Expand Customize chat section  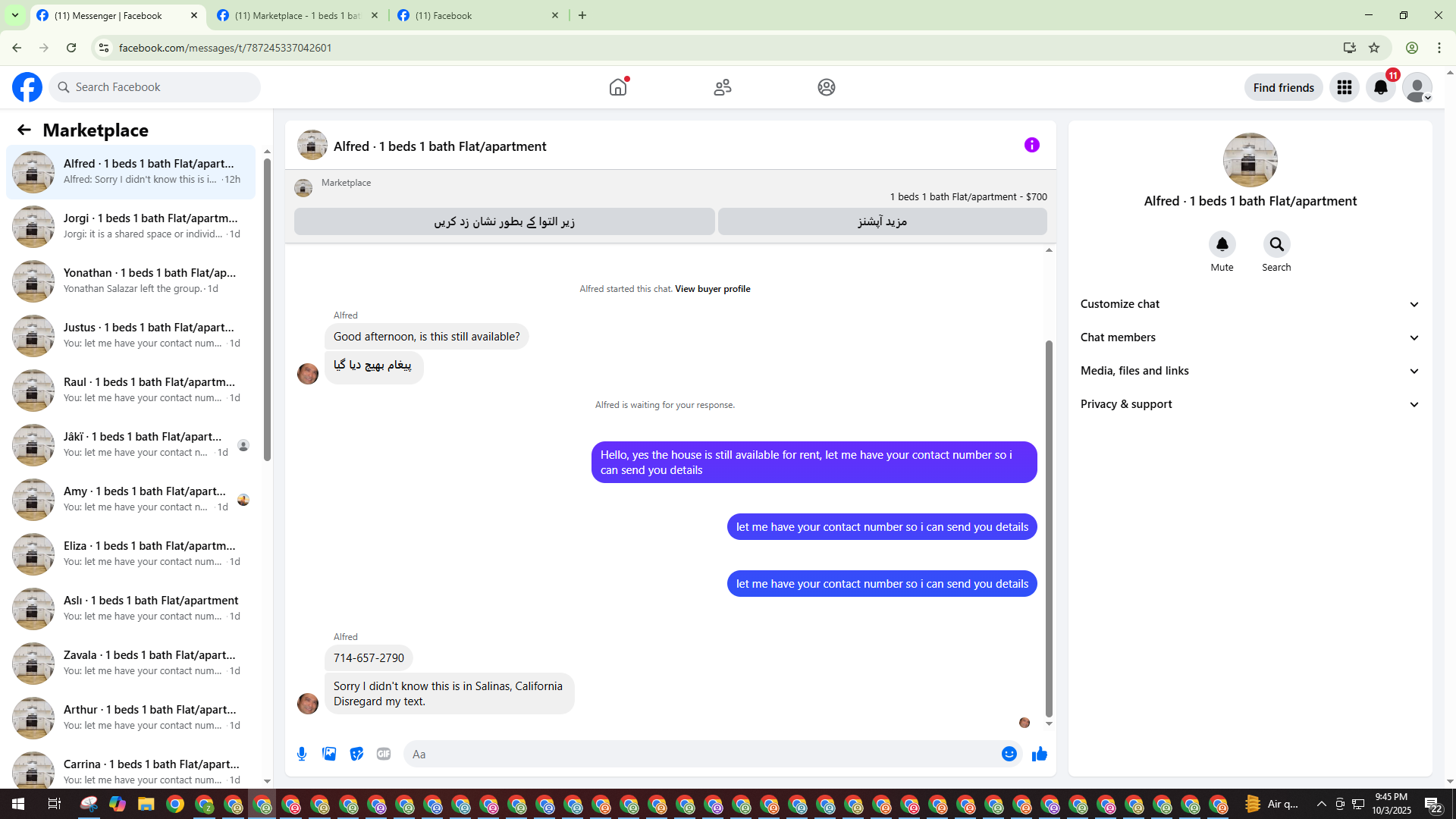1250,304
